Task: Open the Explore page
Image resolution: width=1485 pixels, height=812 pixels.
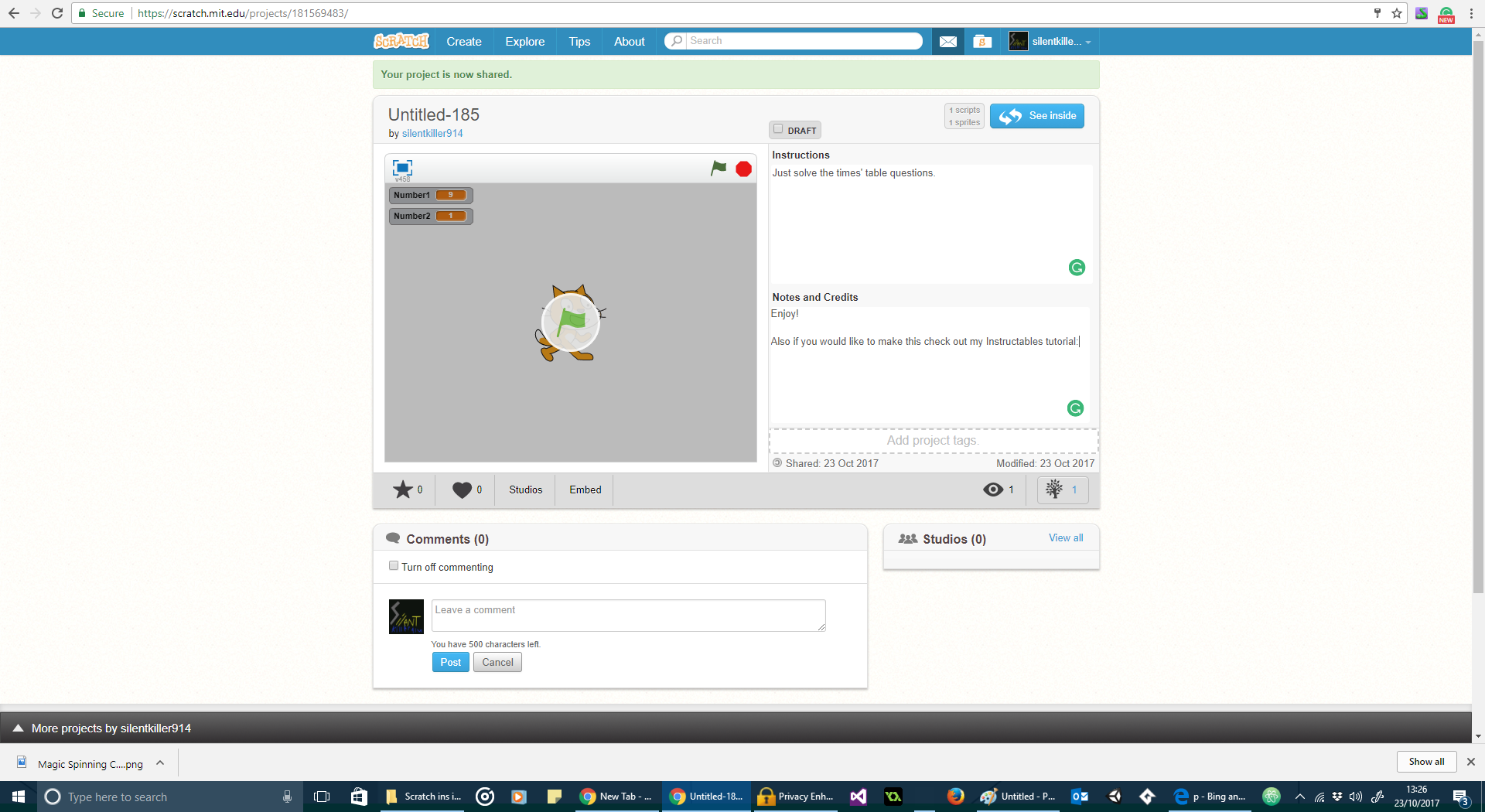Action: (x=524, y=41)
